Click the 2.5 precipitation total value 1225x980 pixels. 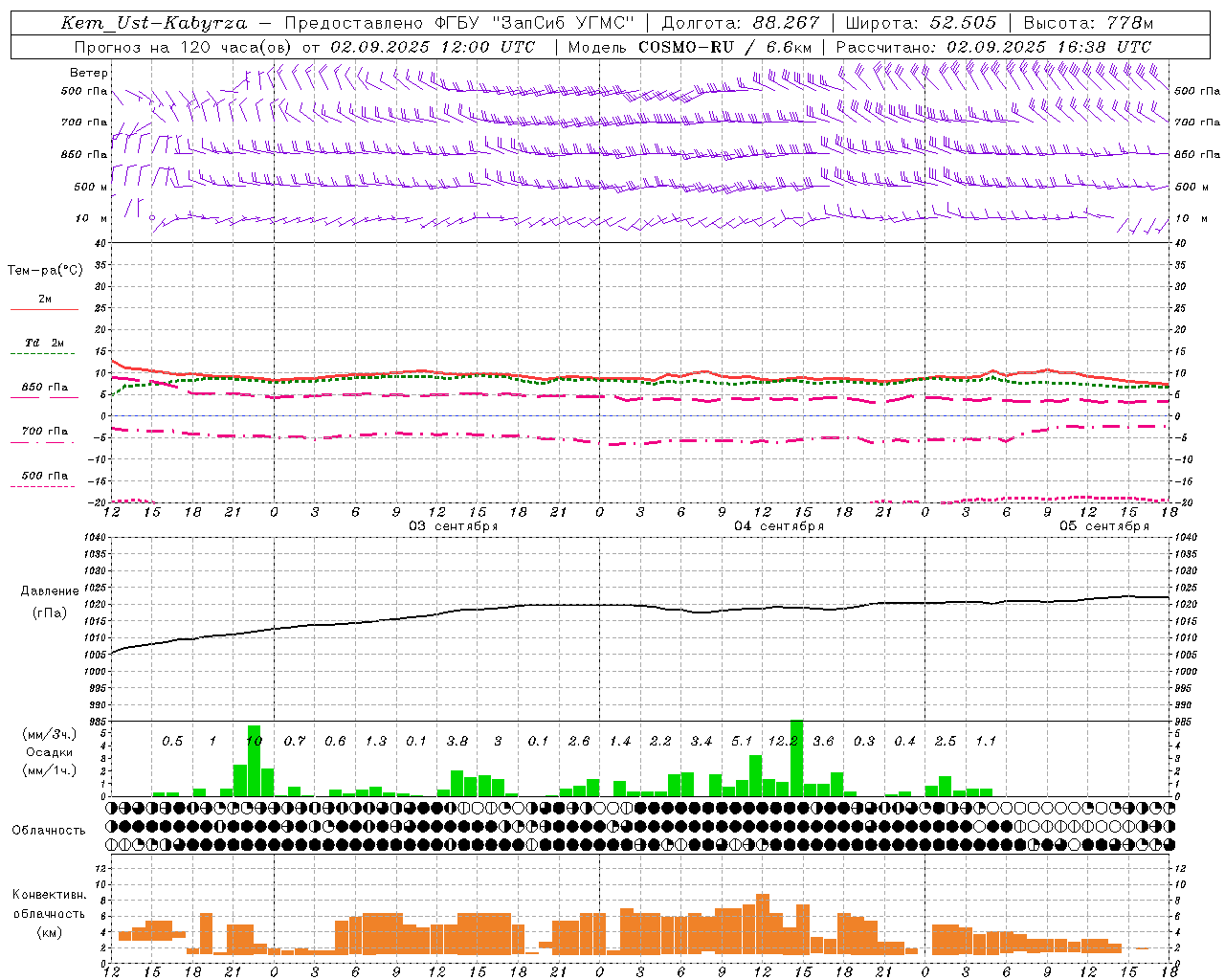click(946, 741)
